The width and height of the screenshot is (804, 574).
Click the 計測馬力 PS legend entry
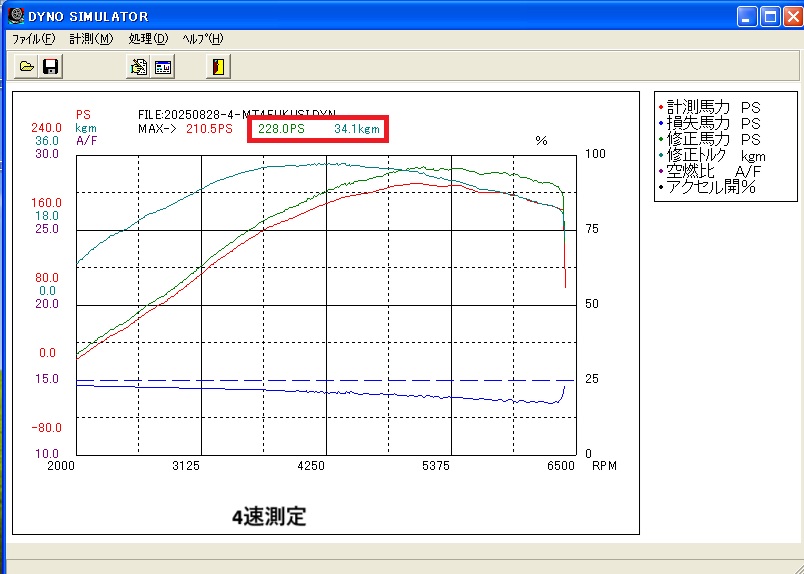pos(707,107)
